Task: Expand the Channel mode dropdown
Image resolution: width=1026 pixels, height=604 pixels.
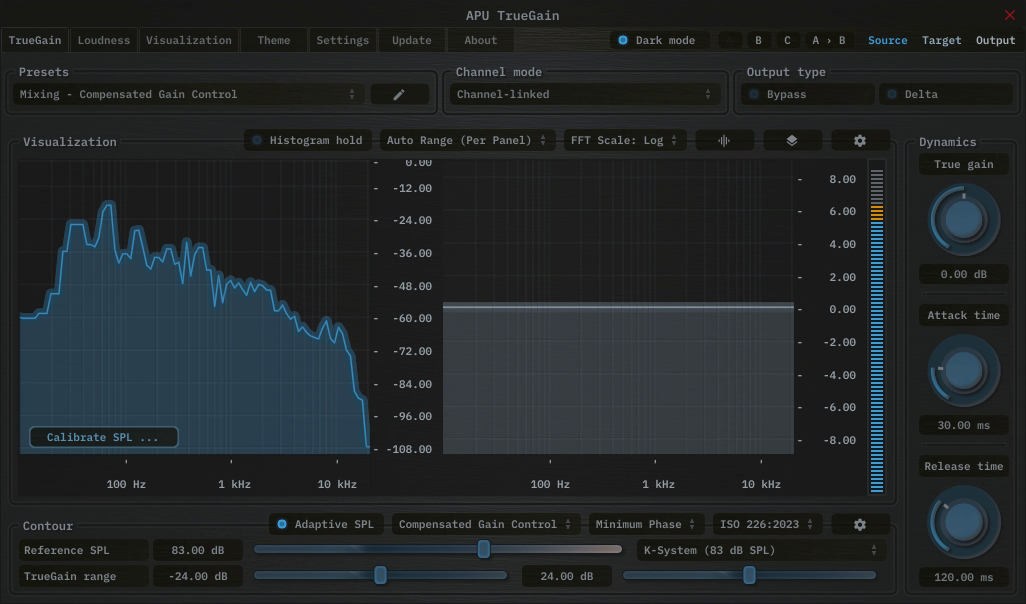Action: (x=584, y=94)
